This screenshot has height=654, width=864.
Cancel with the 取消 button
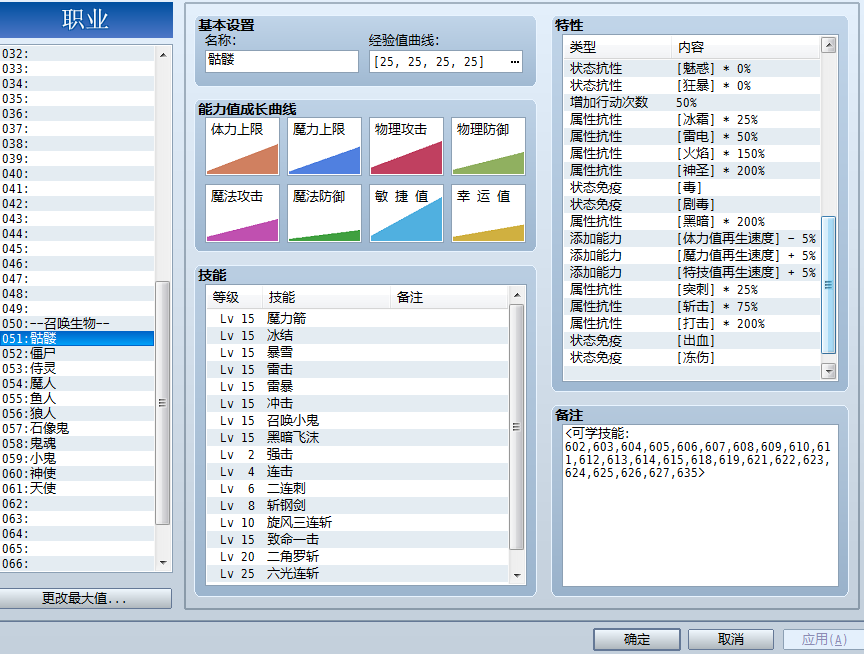(731, 640)
